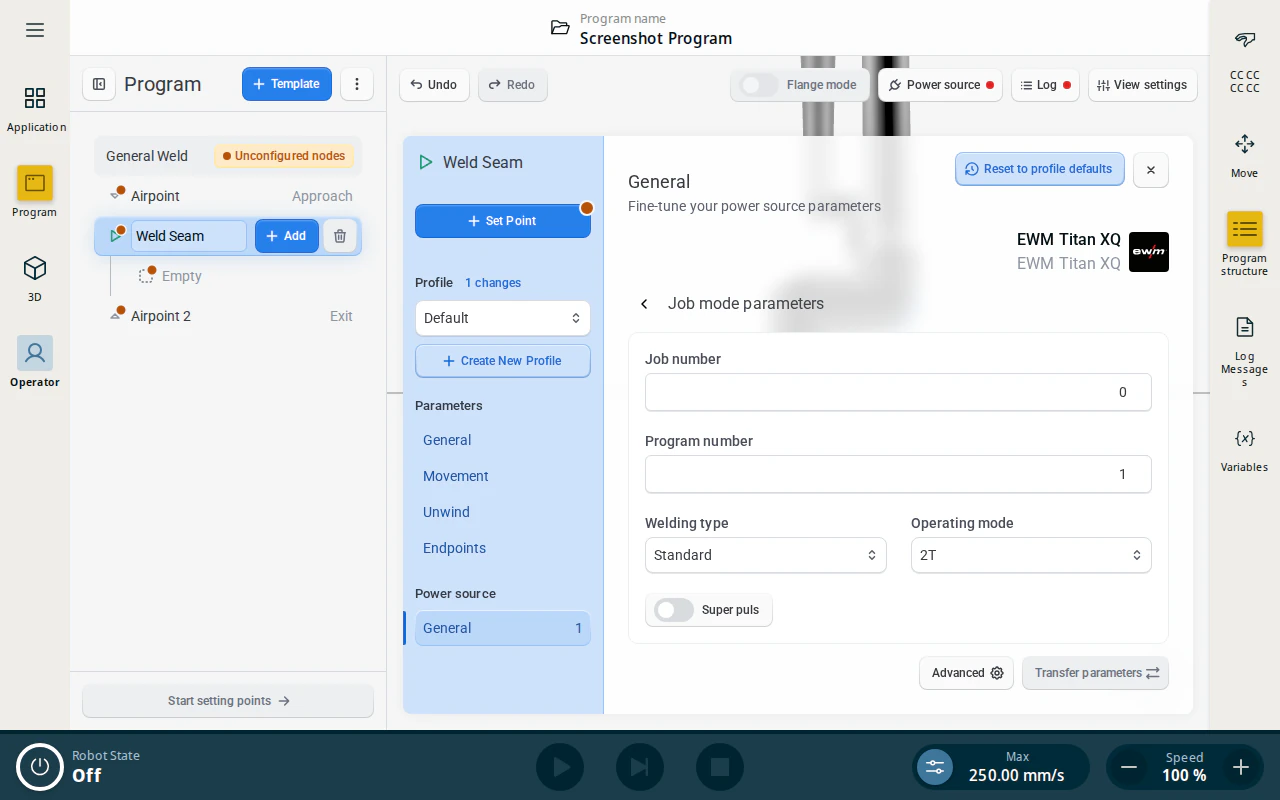Click the stop program button
The image size is (1280, 800).
click(720, 767)
